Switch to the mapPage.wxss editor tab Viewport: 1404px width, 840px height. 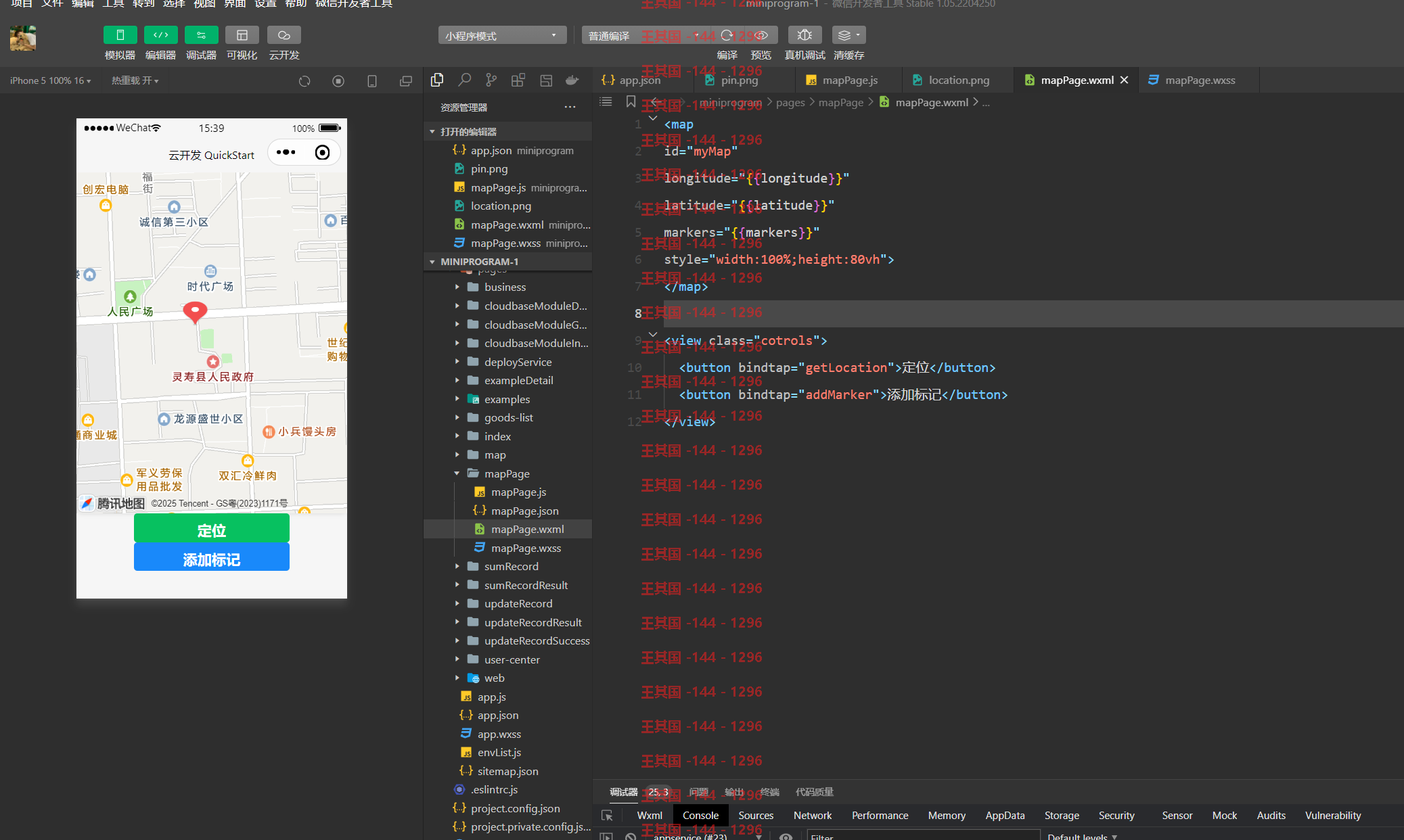pos(1200,80)
